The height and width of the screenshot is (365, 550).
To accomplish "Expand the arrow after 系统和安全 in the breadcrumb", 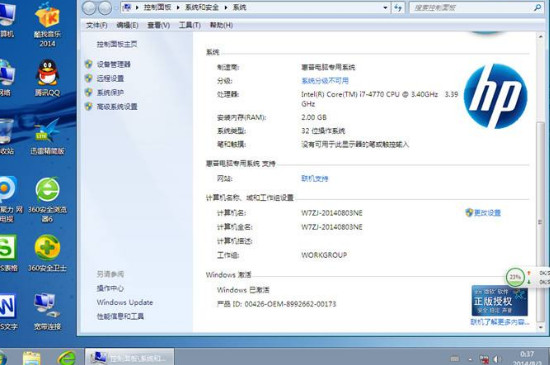I will point(226,8).
